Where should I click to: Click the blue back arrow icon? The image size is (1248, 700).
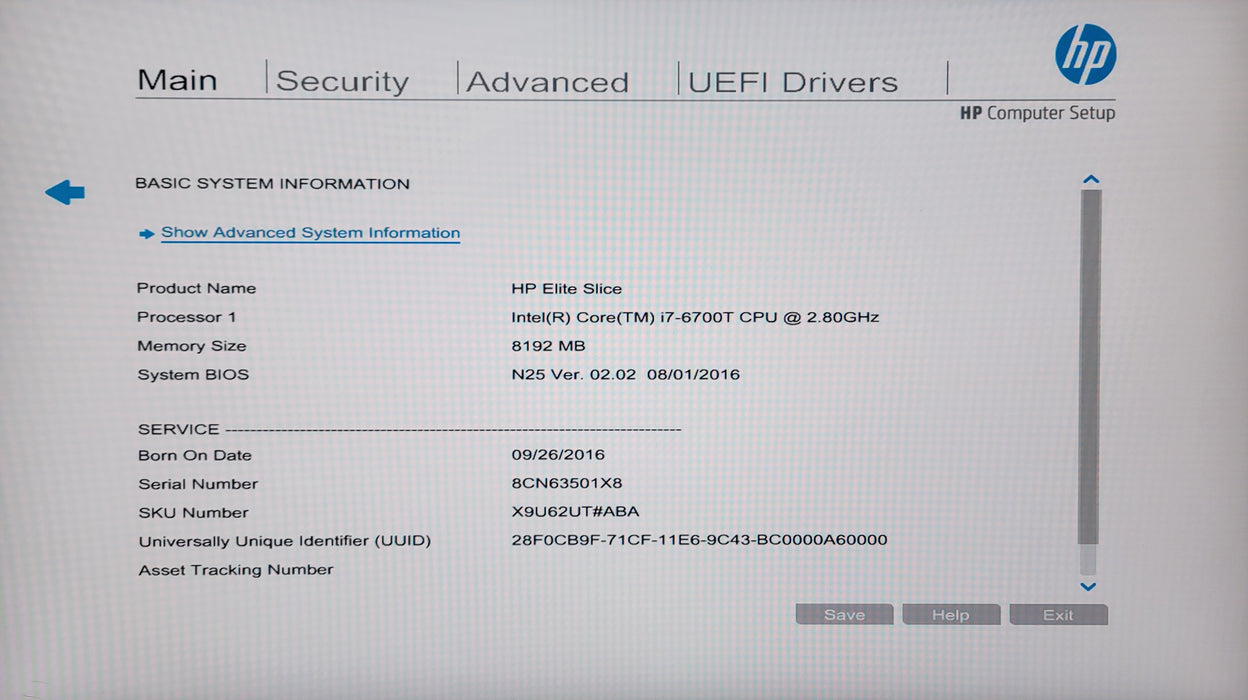point(65,192)
